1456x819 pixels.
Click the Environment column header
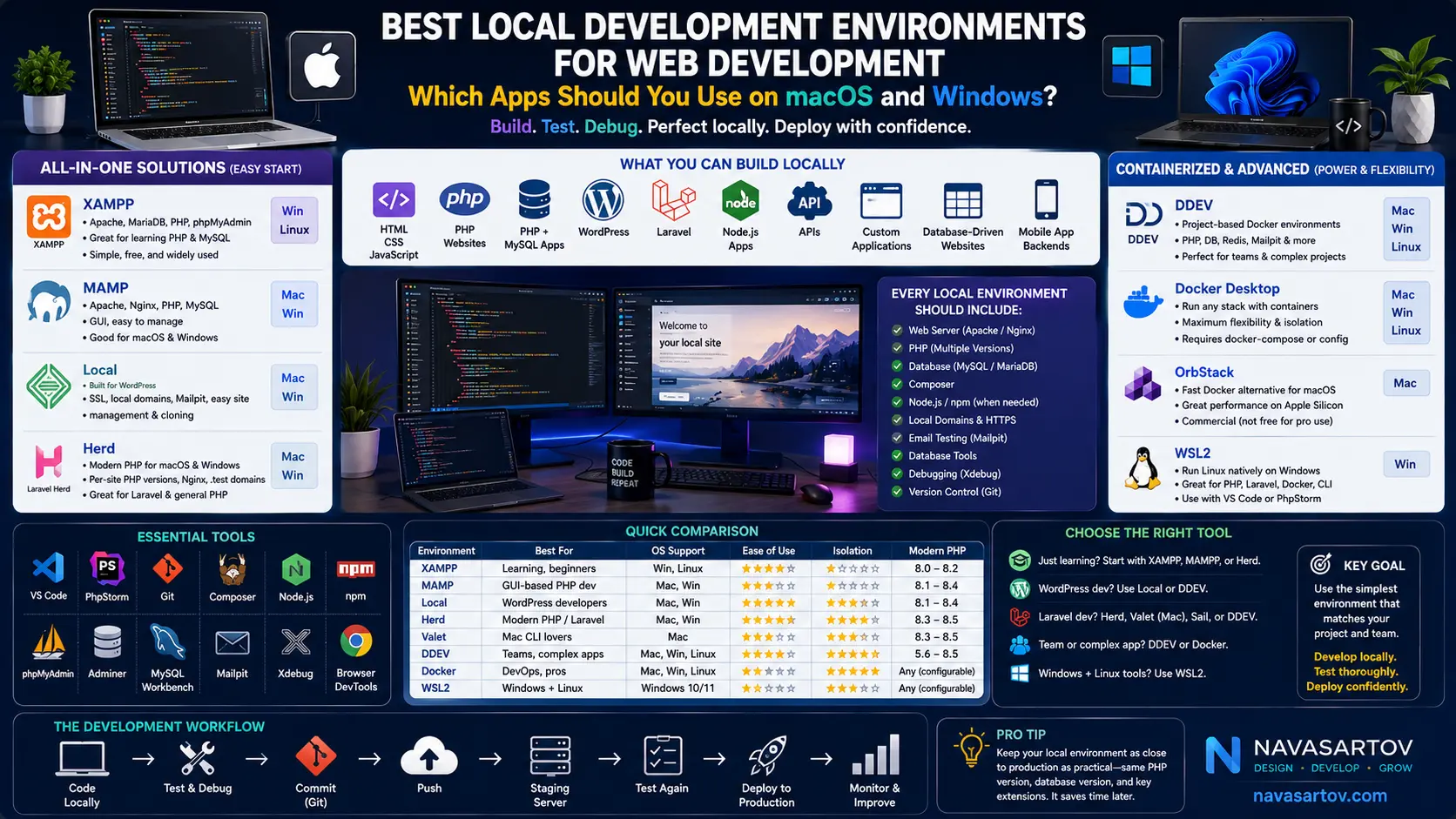pos(446,551)
